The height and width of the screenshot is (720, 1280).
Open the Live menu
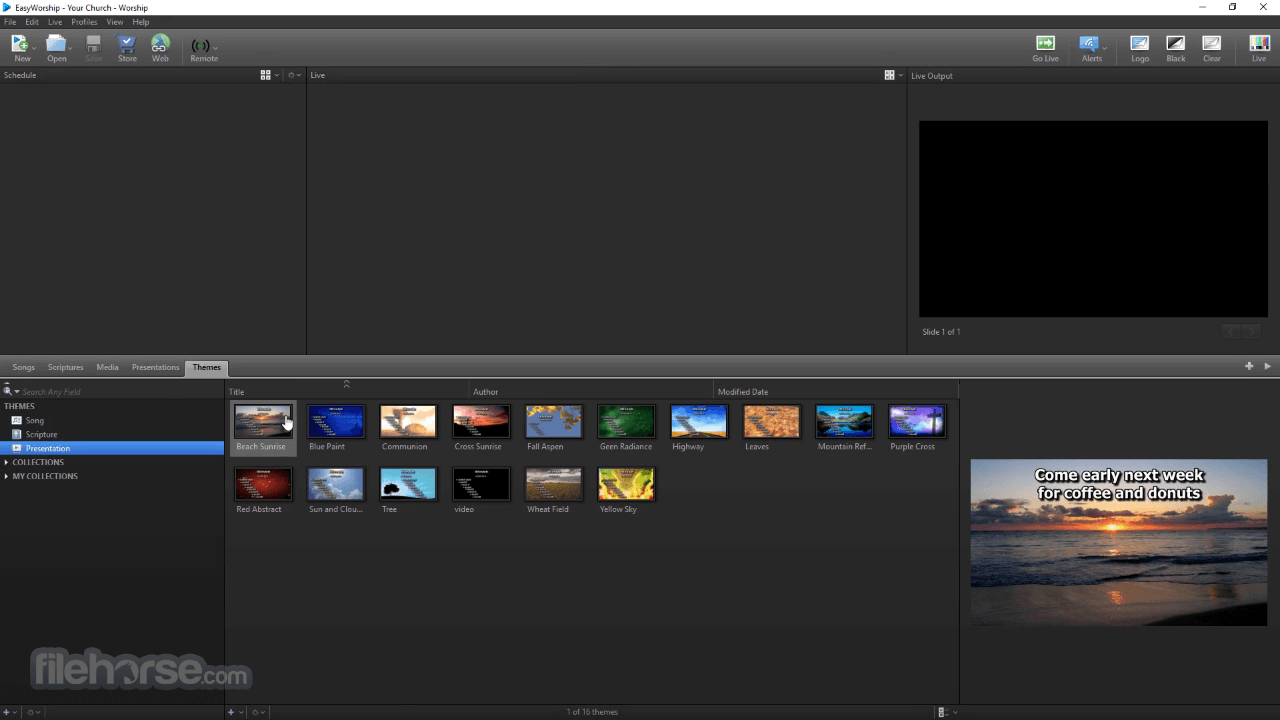click(x=55, y=22)
